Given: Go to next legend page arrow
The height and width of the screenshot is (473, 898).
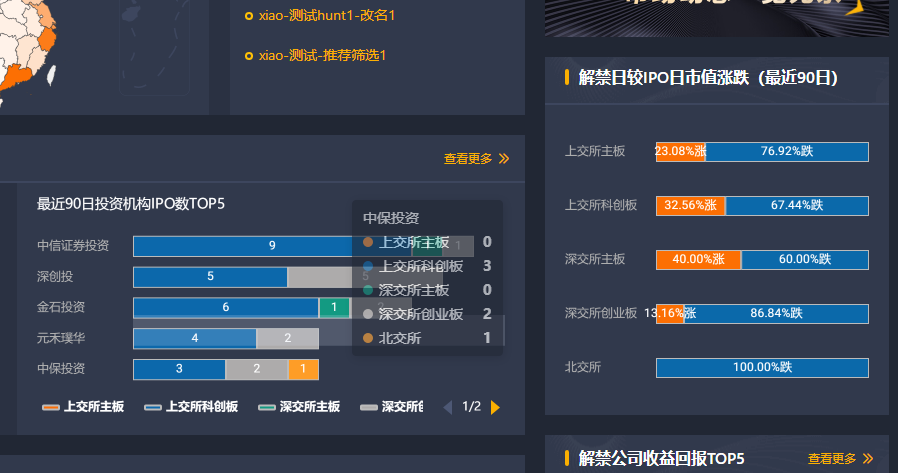Looking at the screenshot, I should (x=495, y=407).
